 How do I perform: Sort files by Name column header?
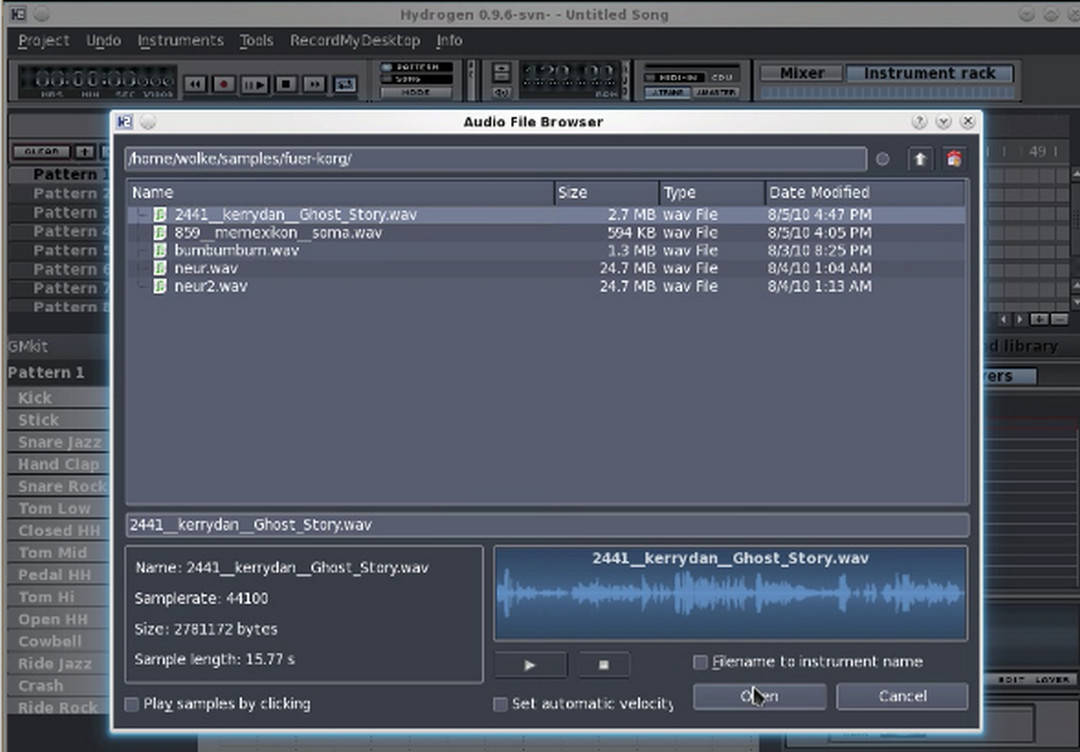point(340,193)
